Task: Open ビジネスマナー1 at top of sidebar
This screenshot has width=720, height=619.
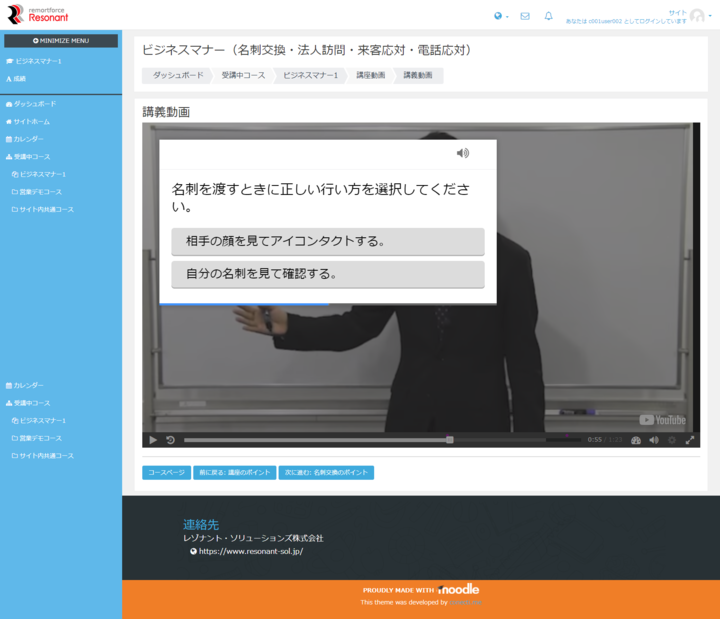Action: [34, 61]
